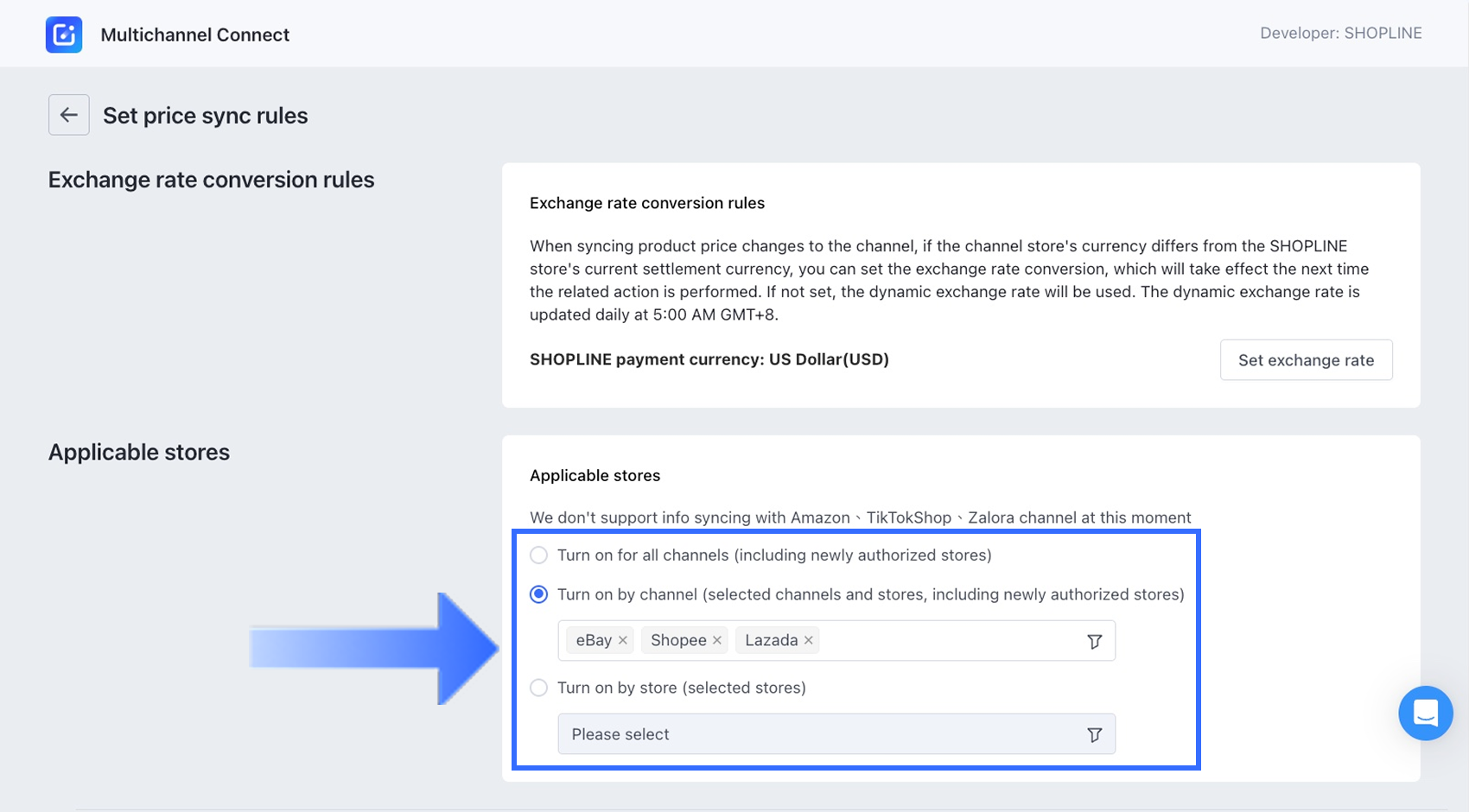Remove the eBay channel tag
The image size is (1469, 812).
(x=622, y=640)
